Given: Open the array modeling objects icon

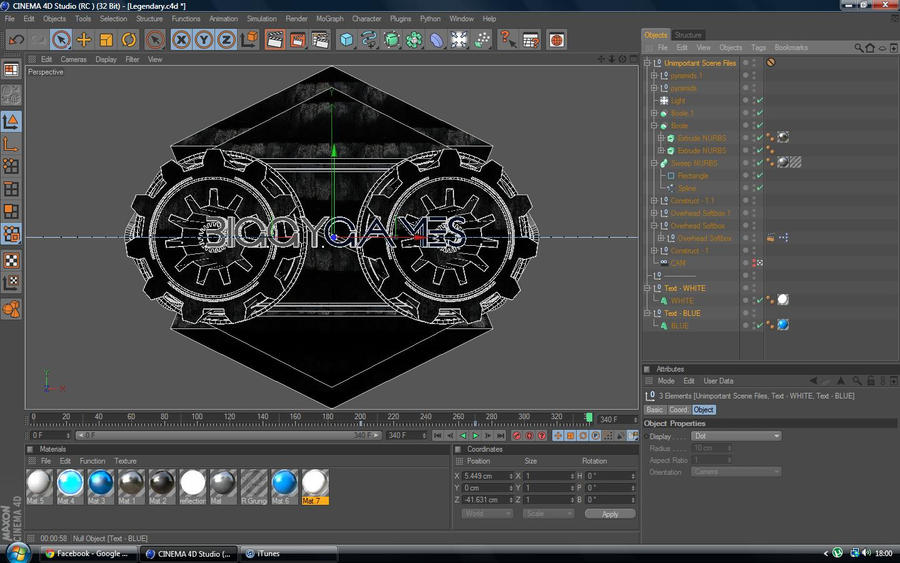Looking at the screenshot, I should pyautogui.click(x=414, y=40).
